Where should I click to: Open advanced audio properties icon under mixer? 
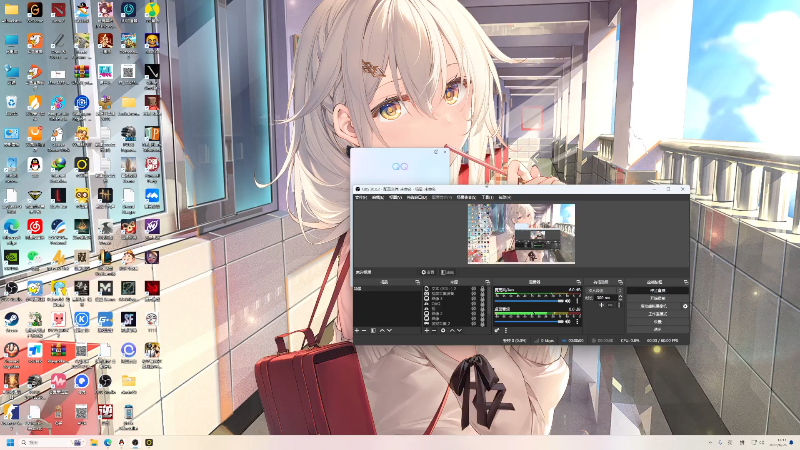(x=497, y=330)
